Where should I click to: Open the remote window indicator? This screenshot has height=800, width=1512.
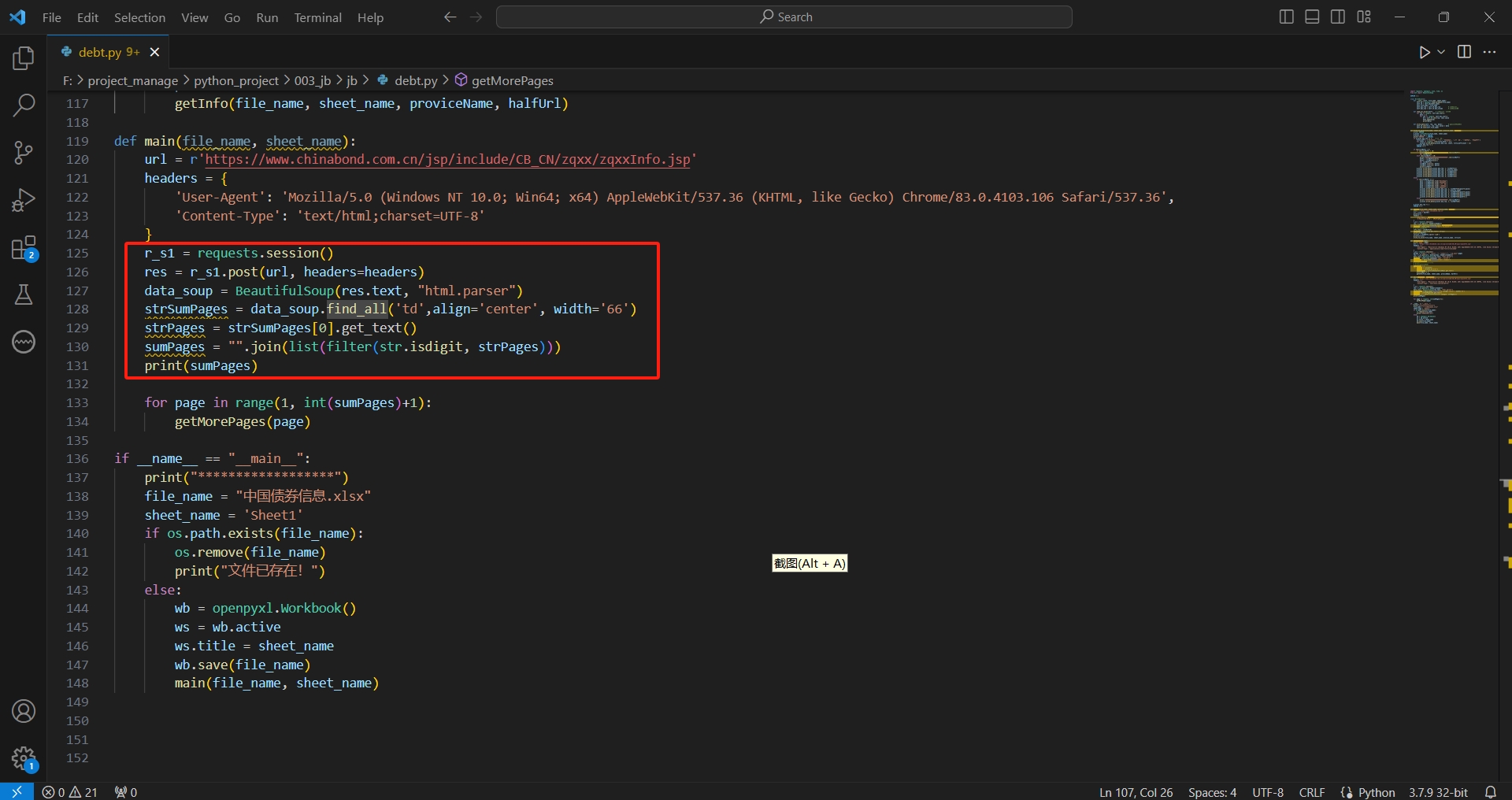pos(17,791)
